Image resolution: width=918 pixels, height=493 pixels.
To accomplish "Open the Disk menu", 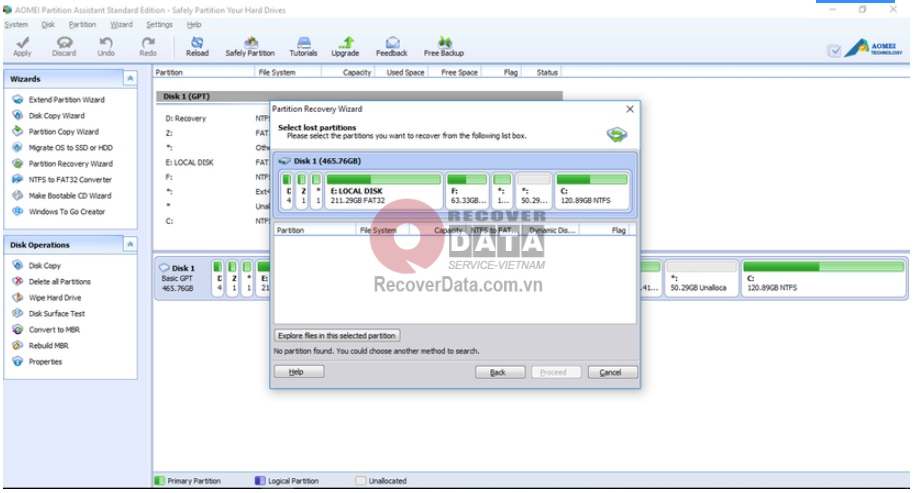I will click(48, 25).
